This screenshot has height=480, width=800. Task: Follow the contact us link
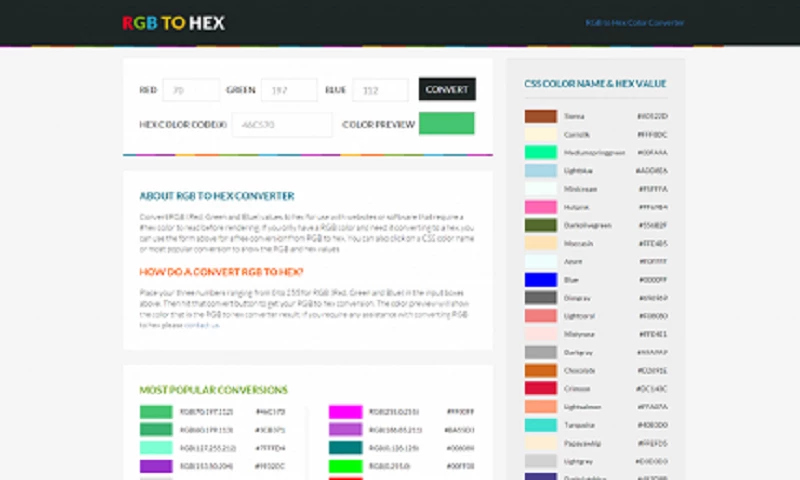coord(202,325)
